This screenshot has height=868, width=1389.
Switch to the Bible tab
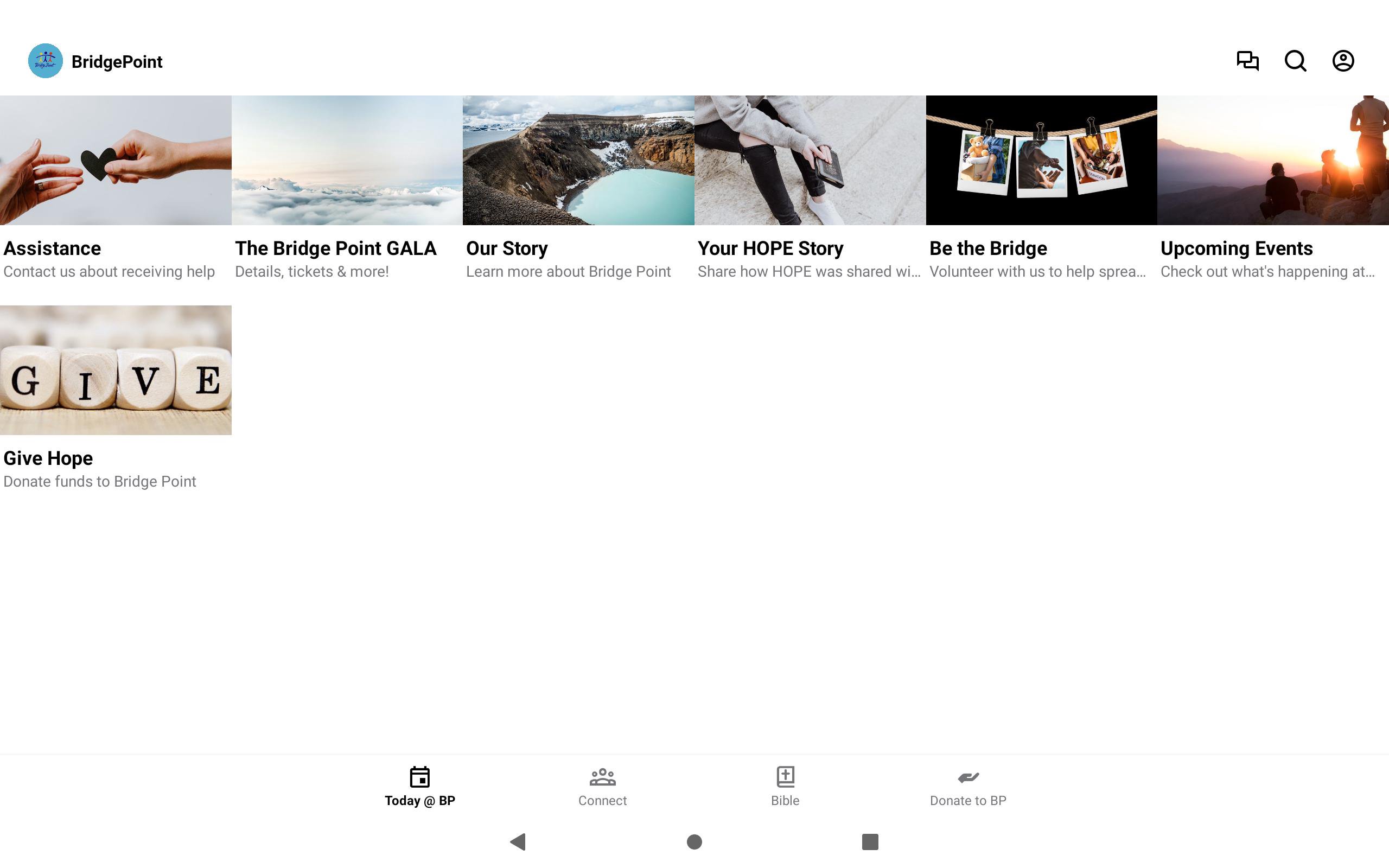(x=785, y=787)
